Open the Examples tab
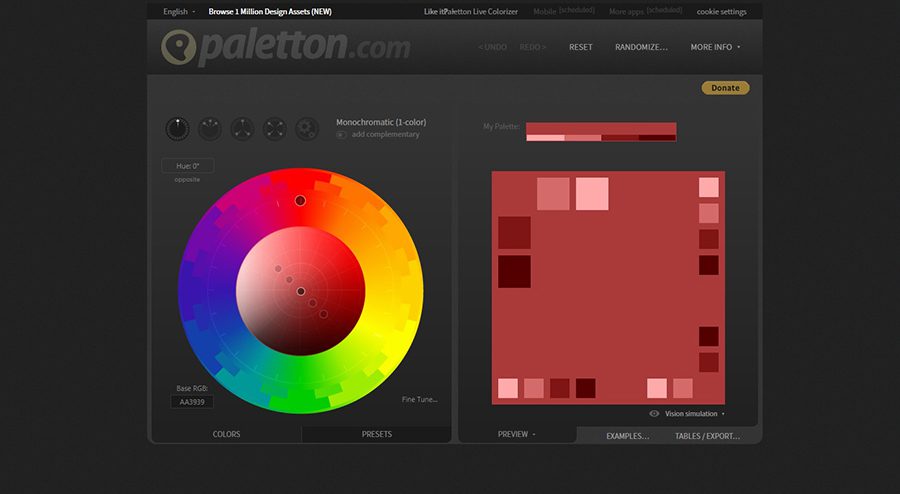Screen dimensions: 900x494 627,436
